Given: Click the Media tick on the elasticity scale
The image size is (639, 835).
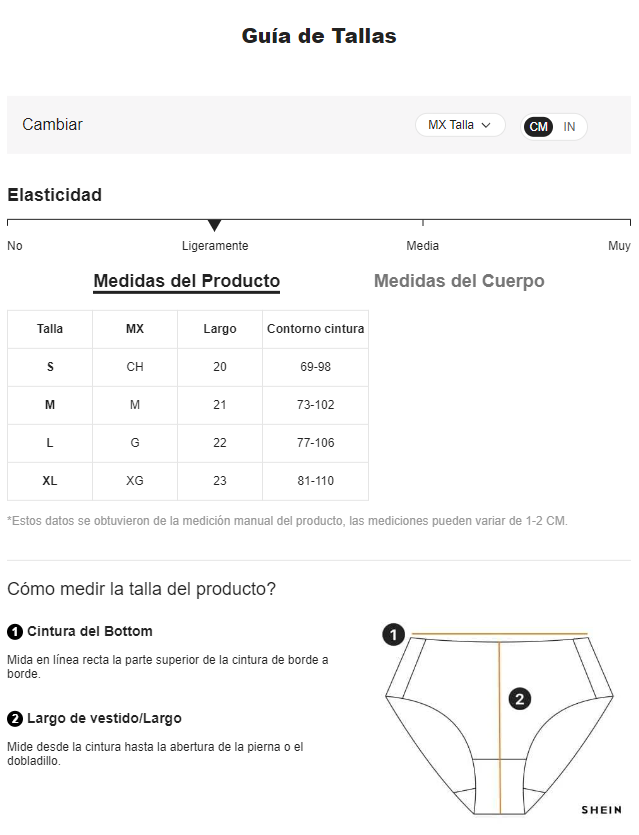Looking at the screenshot, I should (x=423, y=223).
